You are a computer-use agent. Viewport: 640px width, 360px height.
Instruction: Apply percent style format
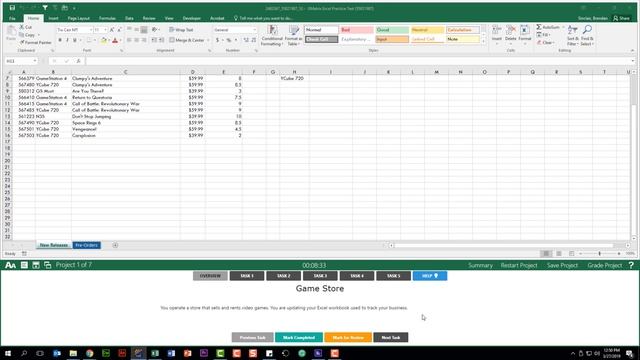[229, 40]
